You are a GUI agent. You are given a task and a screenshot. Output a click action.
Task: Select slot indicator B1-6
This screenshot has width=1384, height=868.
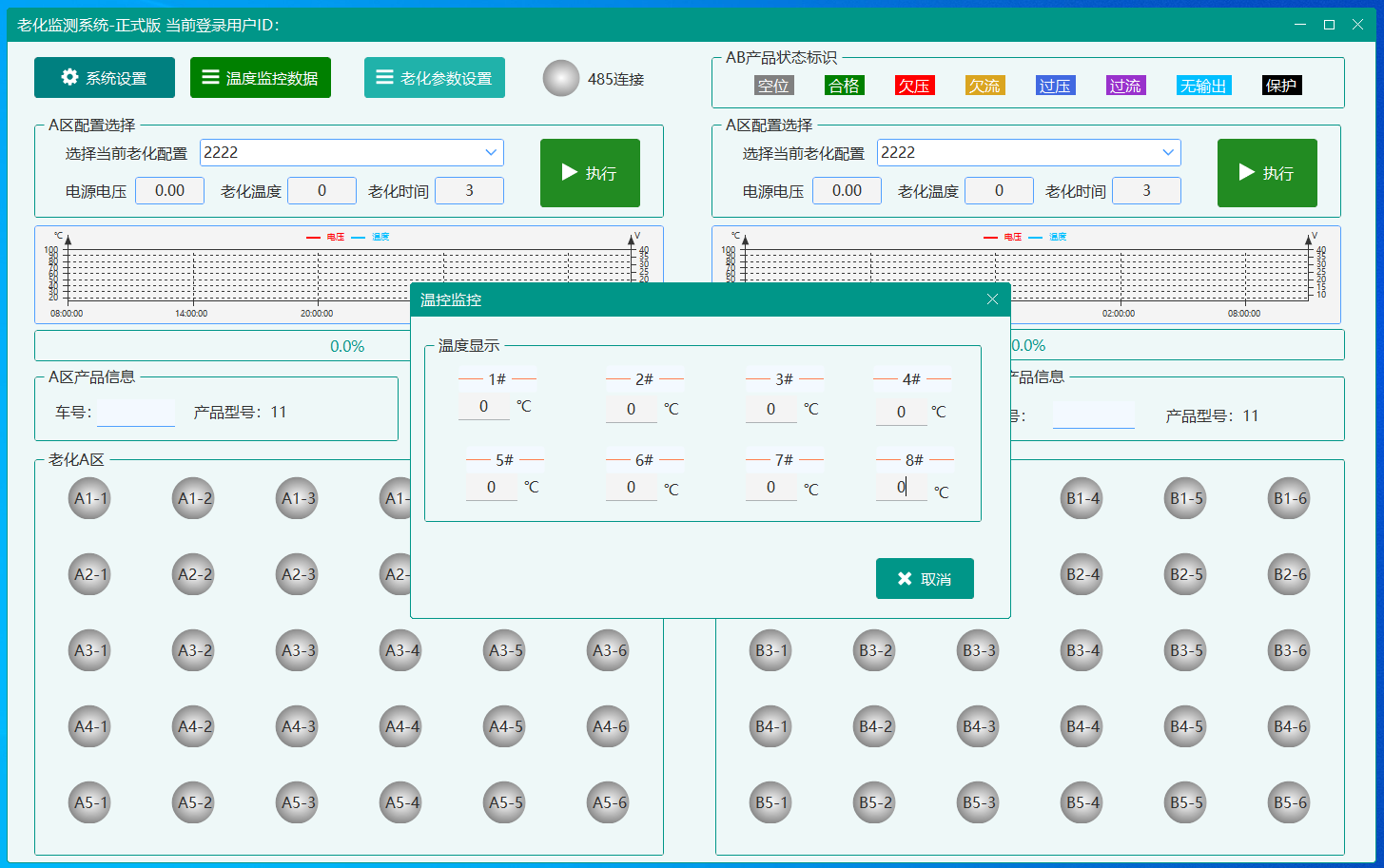pyautogui.click(x=1290, y=498)
